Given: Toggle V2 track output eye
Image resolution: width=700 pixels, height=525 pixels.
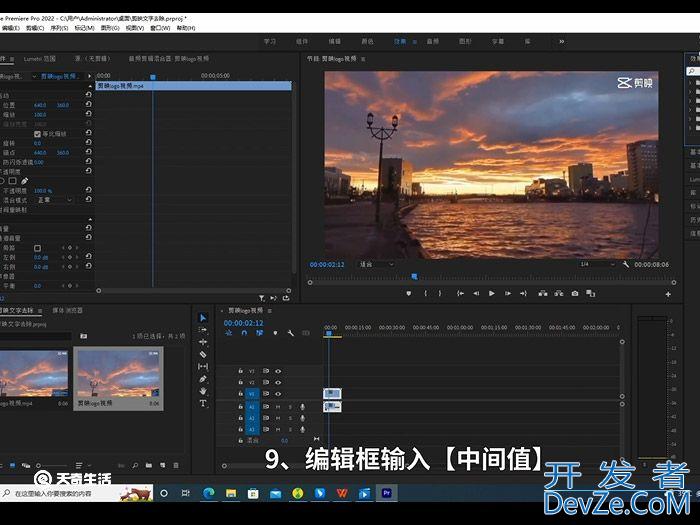Looking at the screenshot, I should click(278, 383).
